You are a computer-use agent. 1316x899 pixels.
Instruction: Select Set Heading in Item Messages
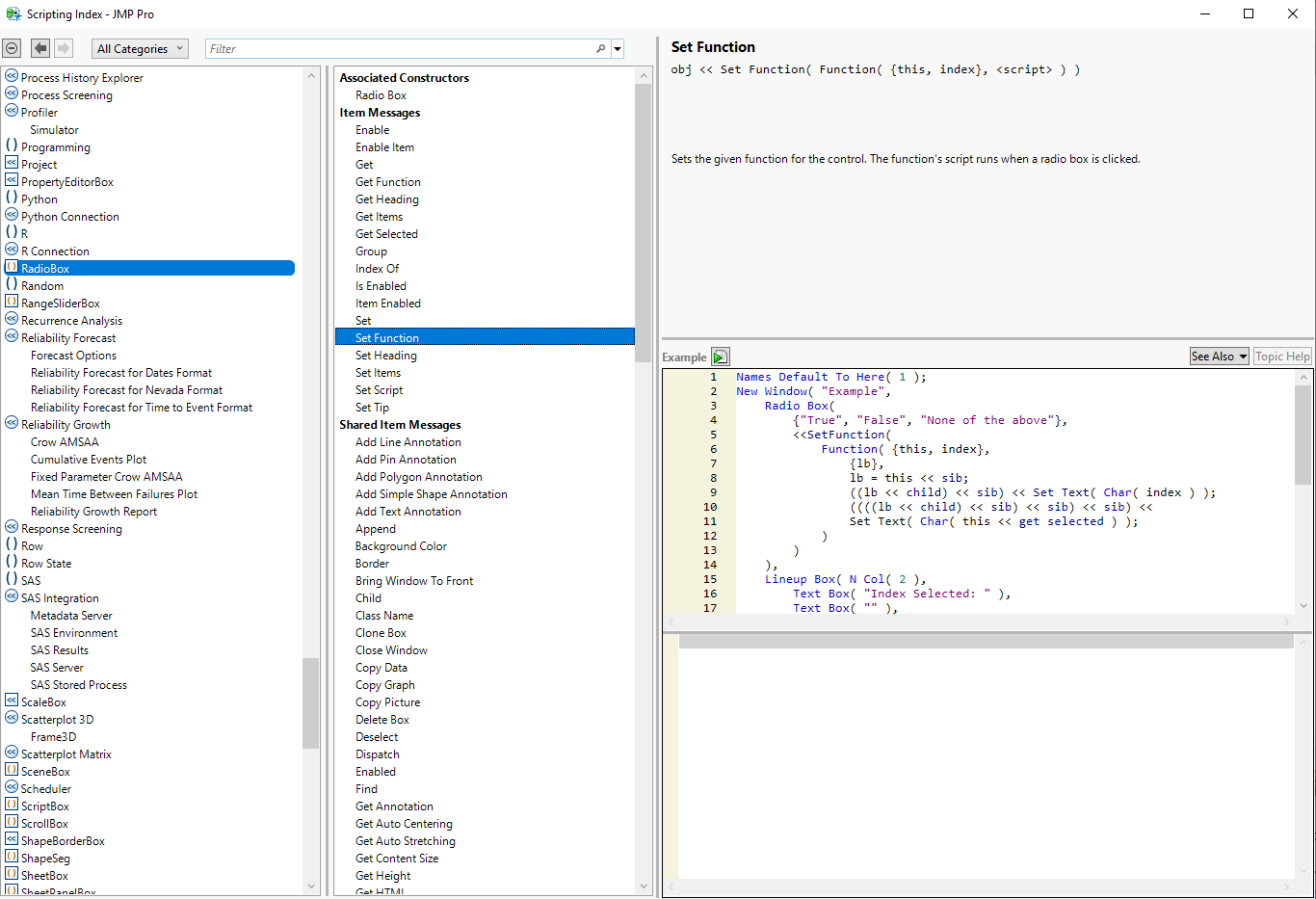click(385, 355)
